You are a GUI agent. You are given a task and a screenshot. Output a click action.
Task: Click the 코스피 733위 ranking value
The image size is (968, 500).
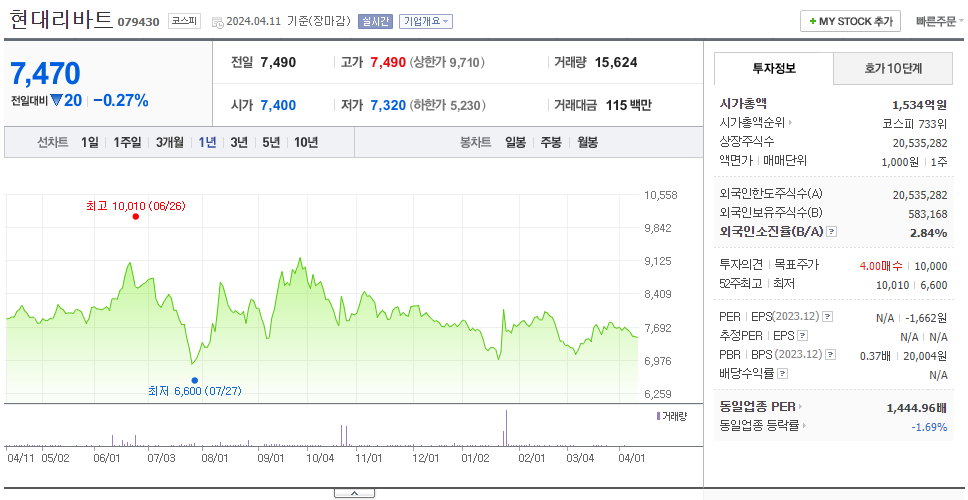915,123
